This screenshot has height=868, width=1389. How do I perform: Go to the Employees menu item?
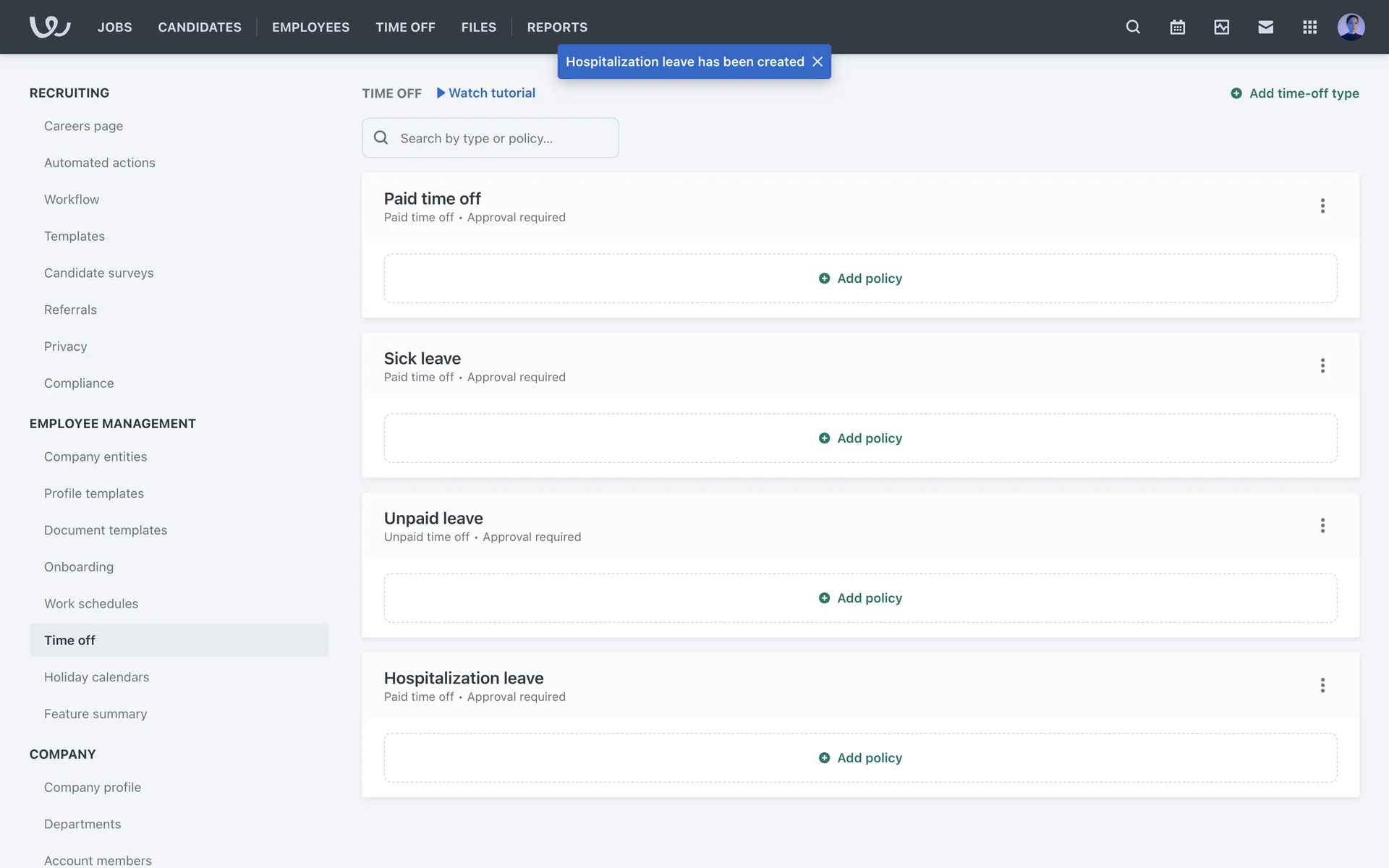click(x=310, y=27)
